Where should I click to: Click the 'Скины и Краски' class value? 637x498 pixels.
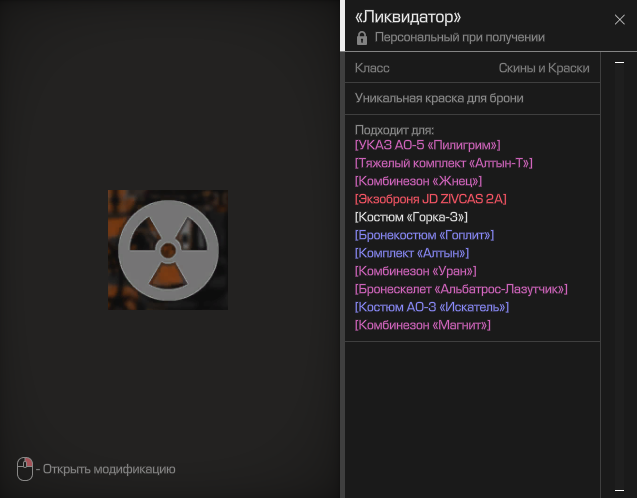pyautogui.click(x=544, y=68)
